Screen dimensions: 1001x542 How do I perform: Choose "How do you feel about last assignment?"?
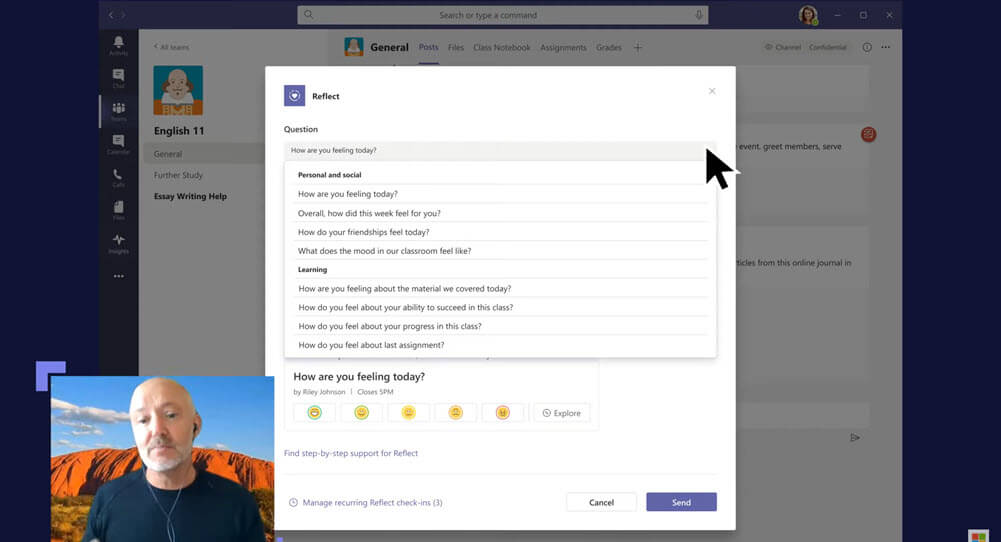503,345
